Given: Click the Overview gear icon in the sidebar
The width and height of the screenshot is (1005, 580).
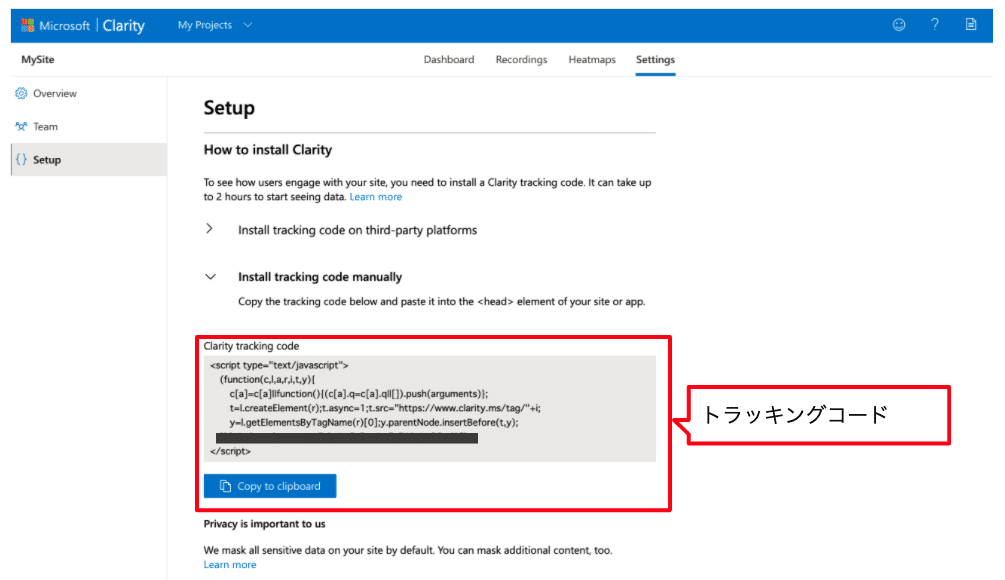Looking at the screenshot, I should click(21, 94).
